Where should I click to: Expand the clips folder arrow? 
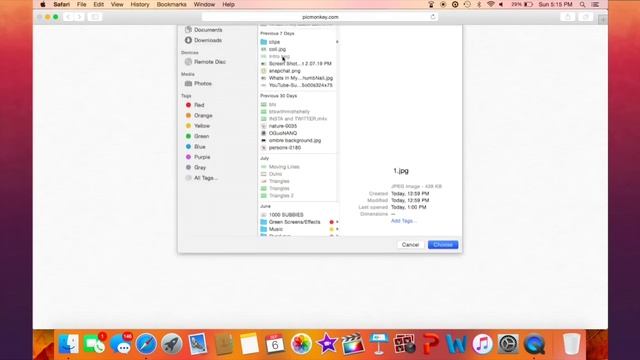click(x=337, y=42)
